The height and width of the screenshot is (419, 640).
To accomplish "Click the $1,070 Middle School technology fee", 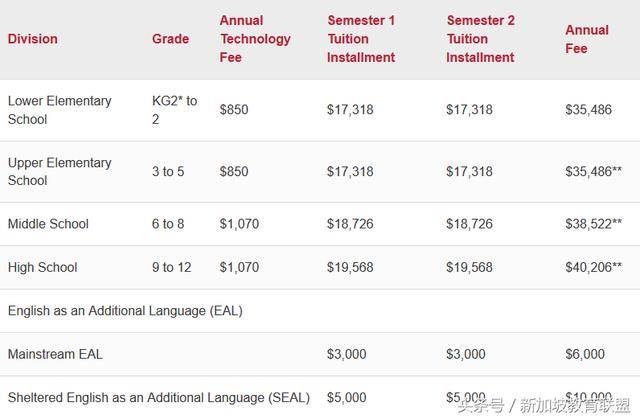I will pyautogui.click(x=239, y=224).
